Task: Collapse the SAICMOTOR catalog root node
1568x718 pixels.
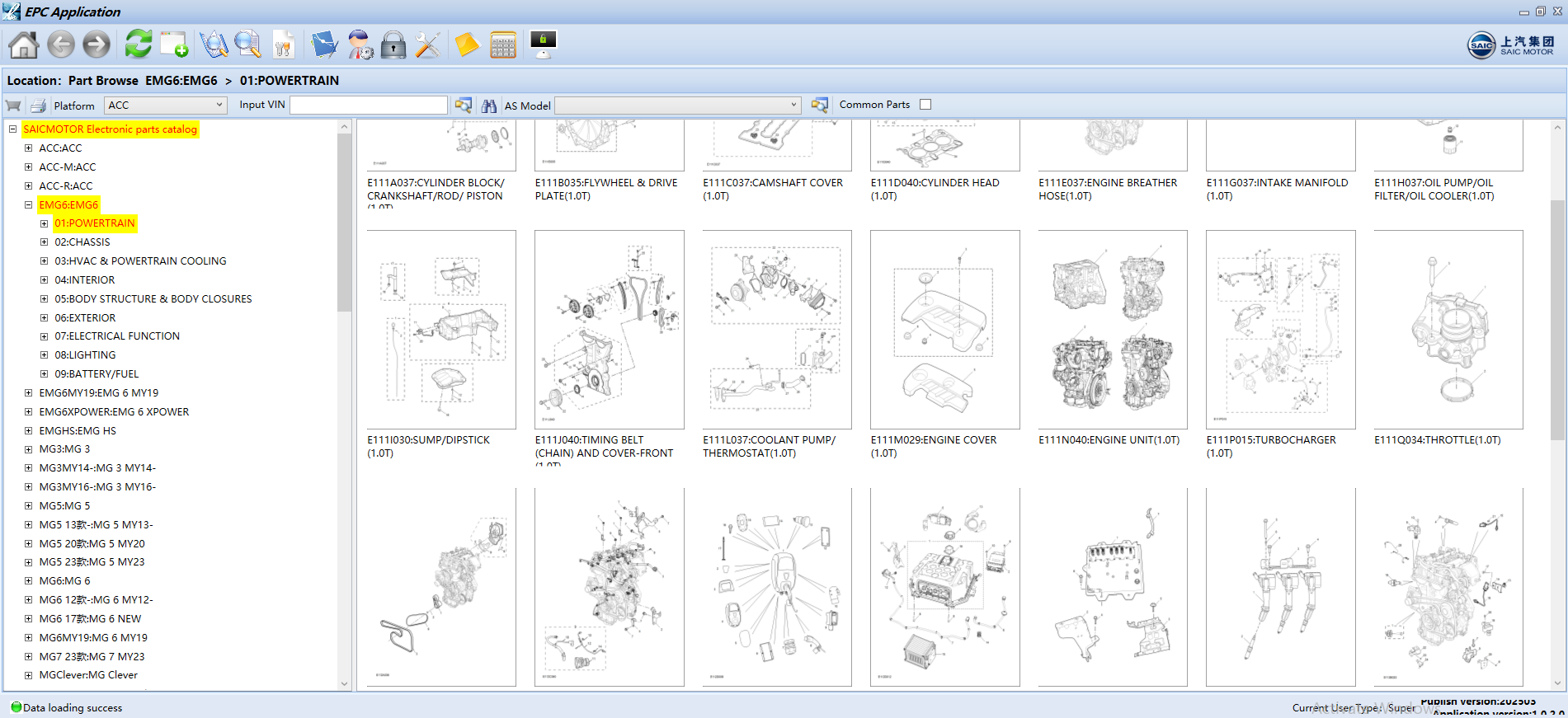Action: [x=12, y=129]
